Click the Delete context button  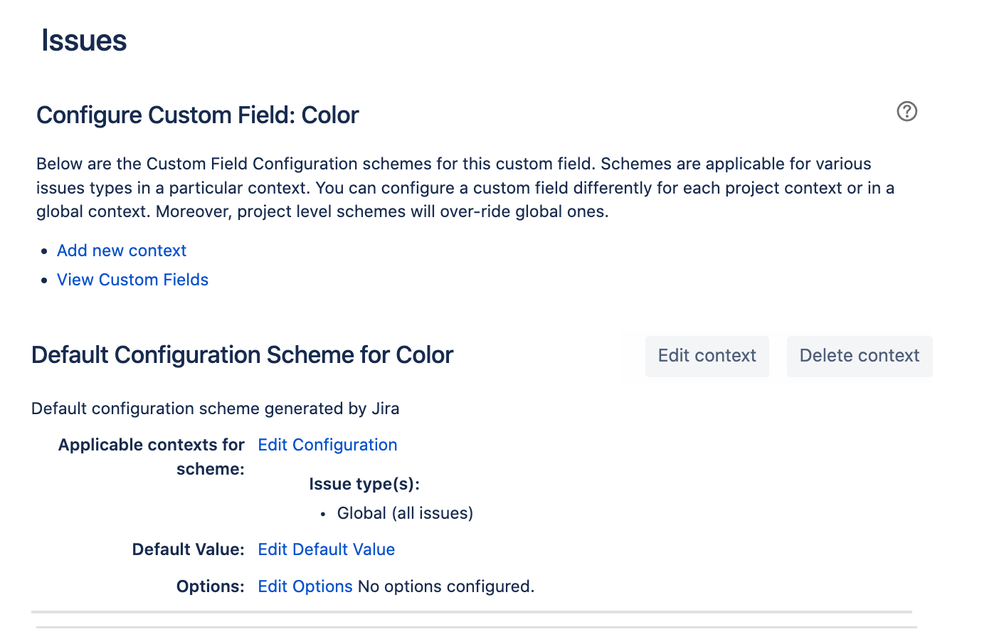coord(859,356)
